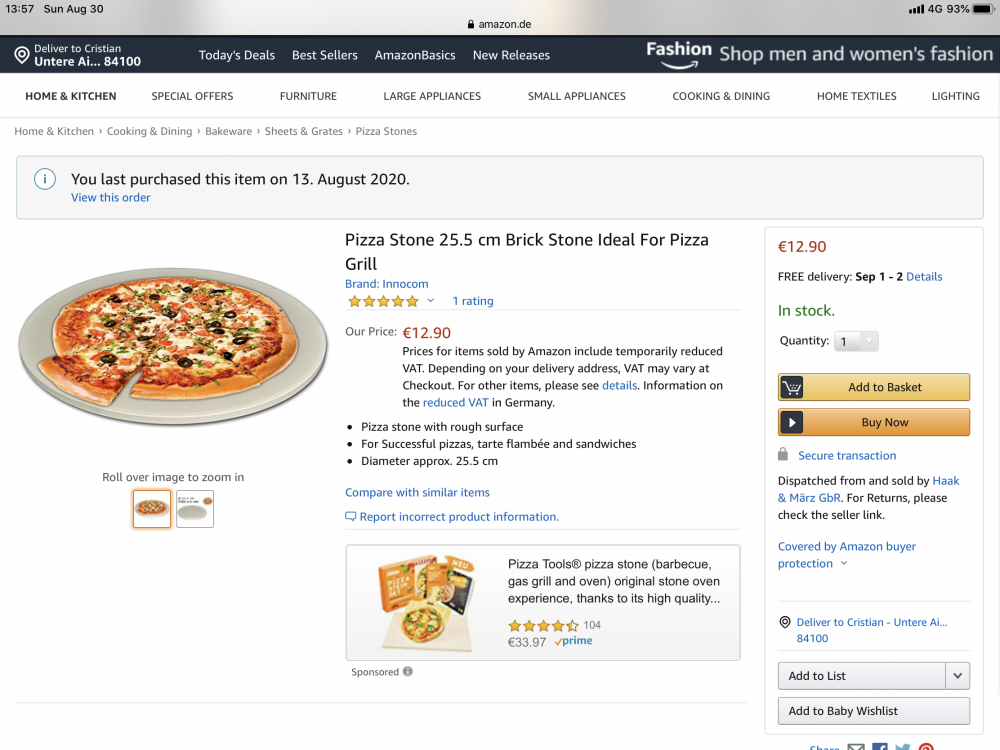
Task: Click the Sponsored info icon
Action: [408, 672]
